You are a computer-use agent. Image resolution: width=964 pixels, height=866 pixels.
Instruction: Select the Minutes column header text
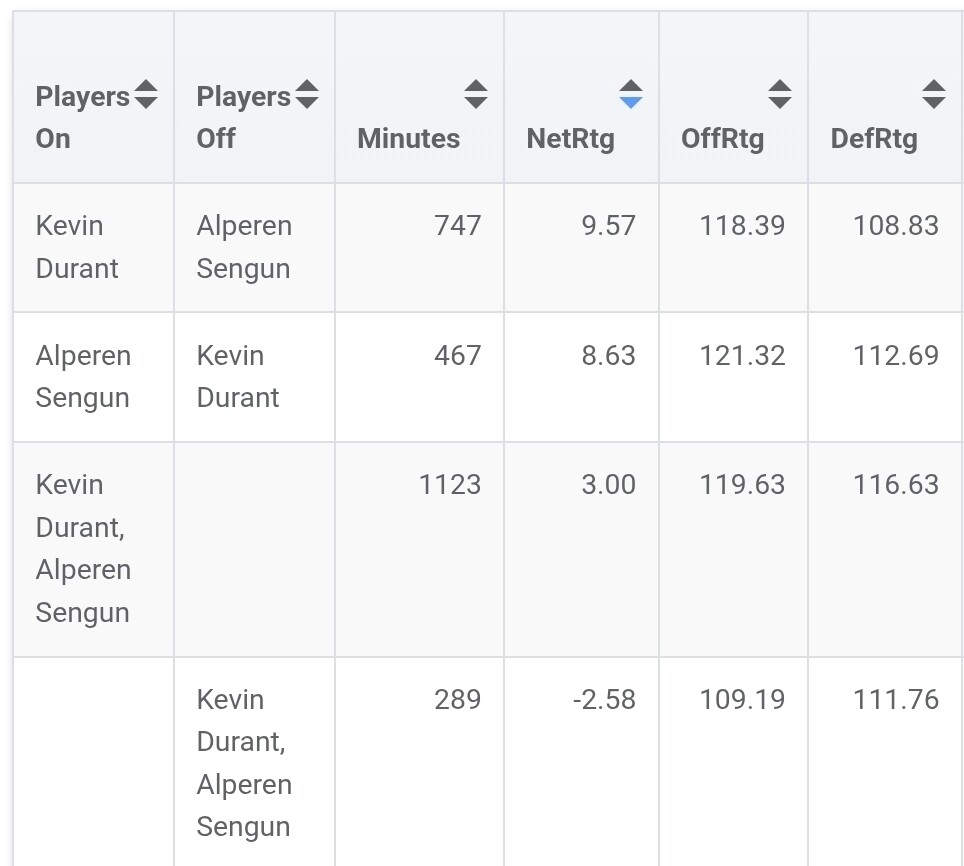coord(408,138)
